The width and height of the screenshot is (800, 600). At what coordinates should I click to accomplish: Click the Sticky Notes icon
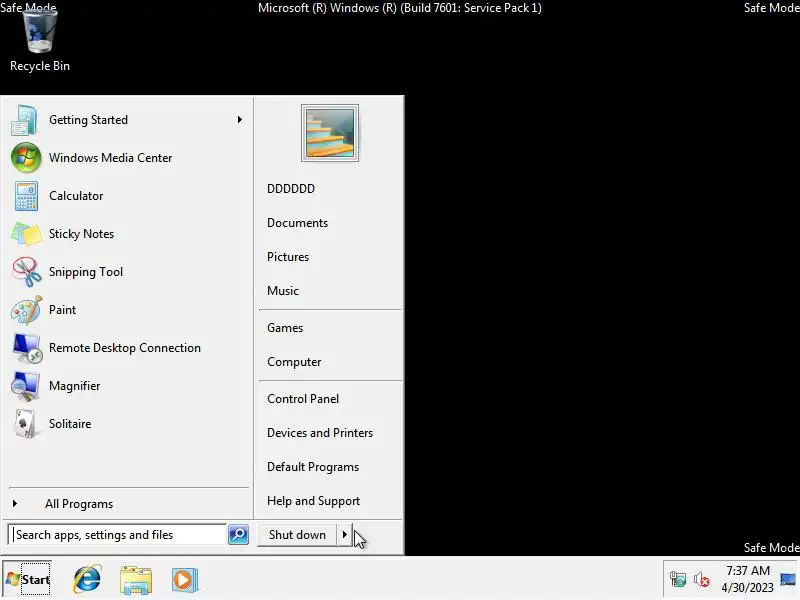26,234
